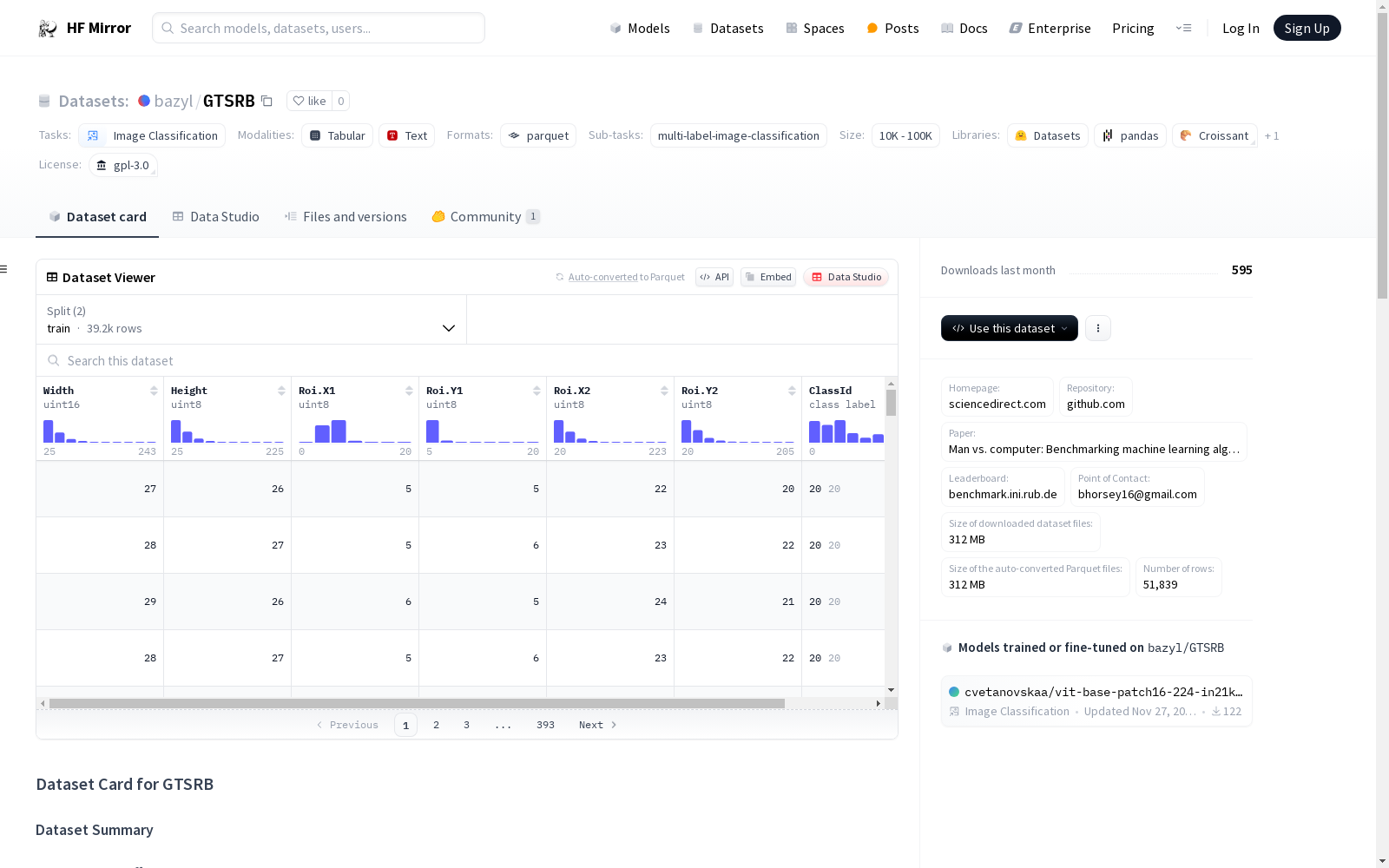Sort the Height column

[x=281, y=391]
